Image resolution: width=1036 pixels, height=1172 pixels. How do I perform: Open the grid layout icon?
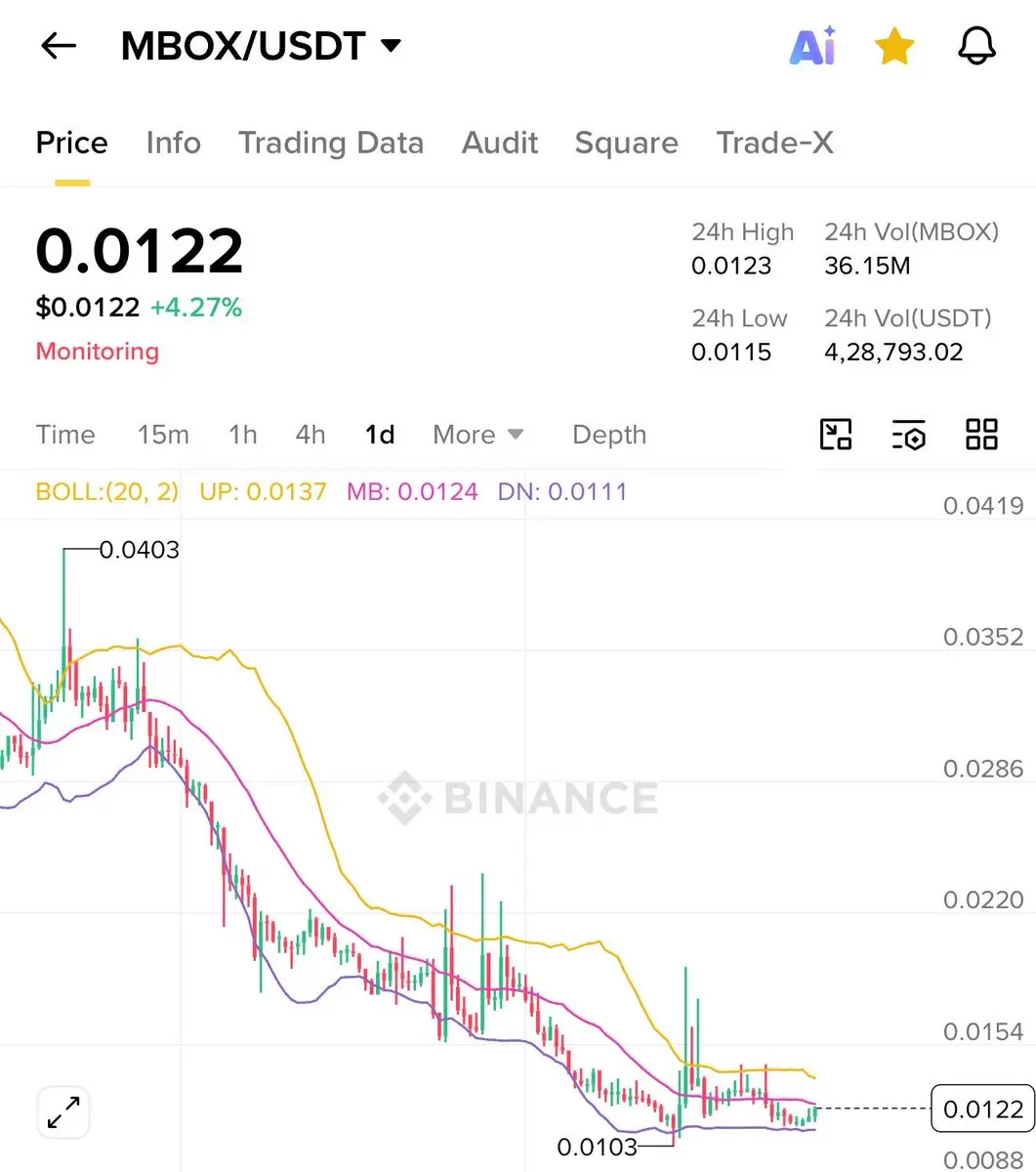(981, 434)
